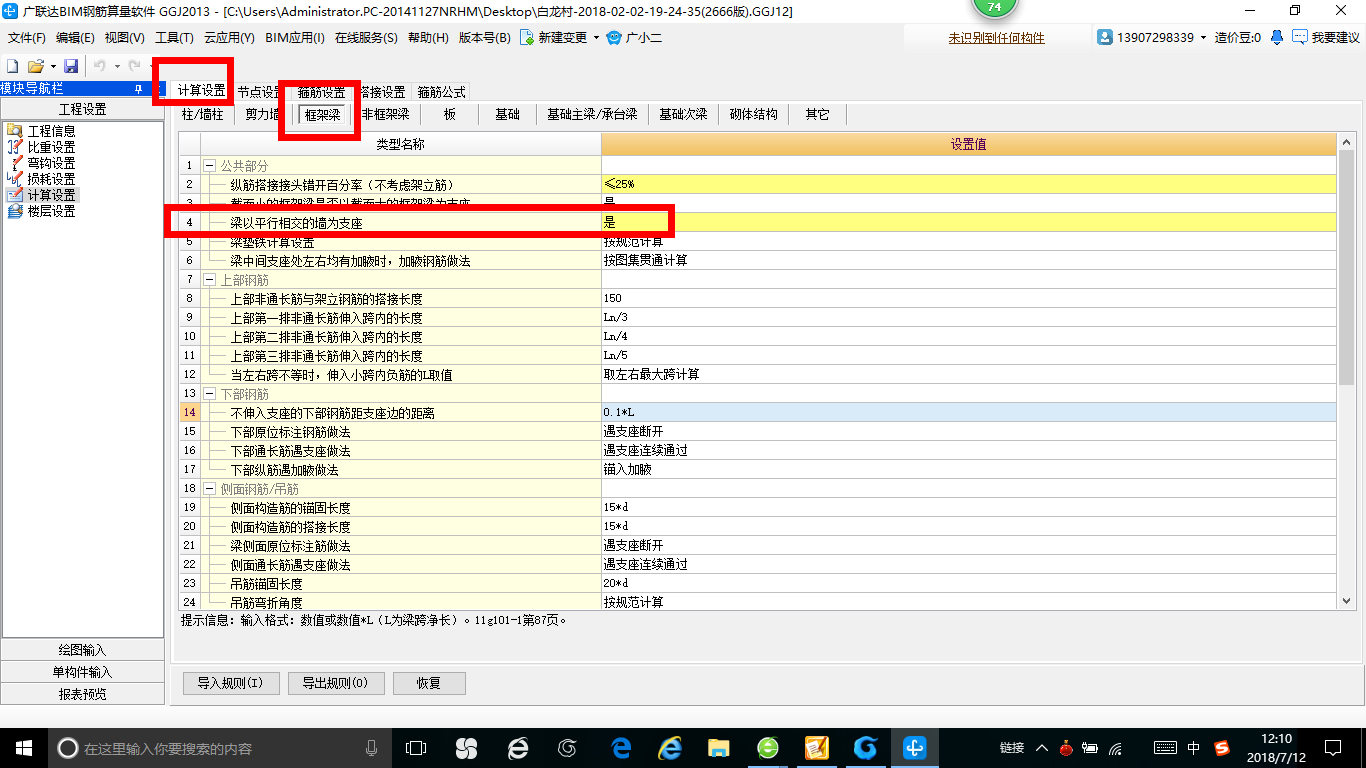Select 工程信息 in navigation panel
1366x768 pixels.
coord(51,131)
